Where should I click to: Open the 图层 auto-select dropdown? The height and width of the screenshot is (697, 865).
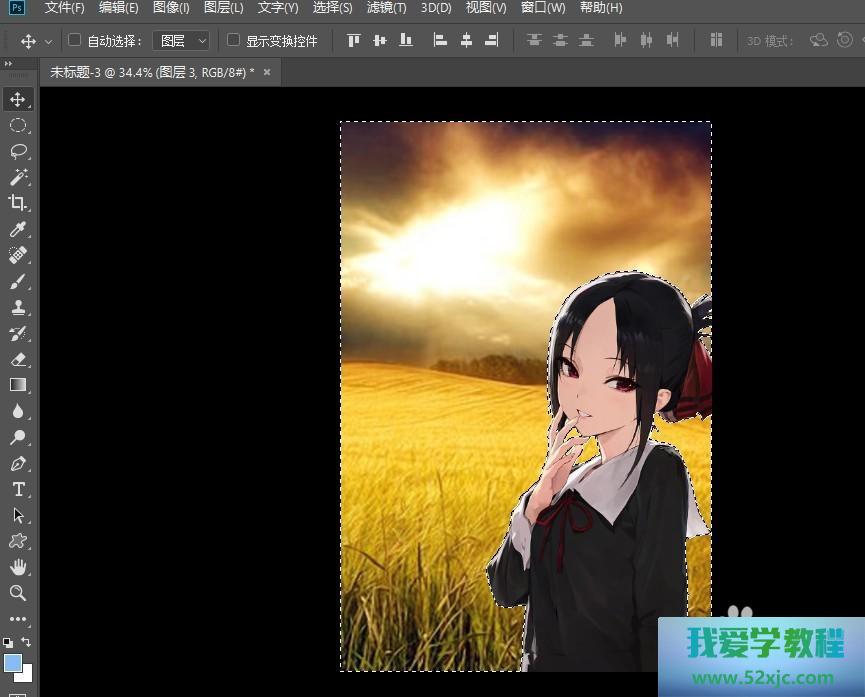(x=185, y=41)
